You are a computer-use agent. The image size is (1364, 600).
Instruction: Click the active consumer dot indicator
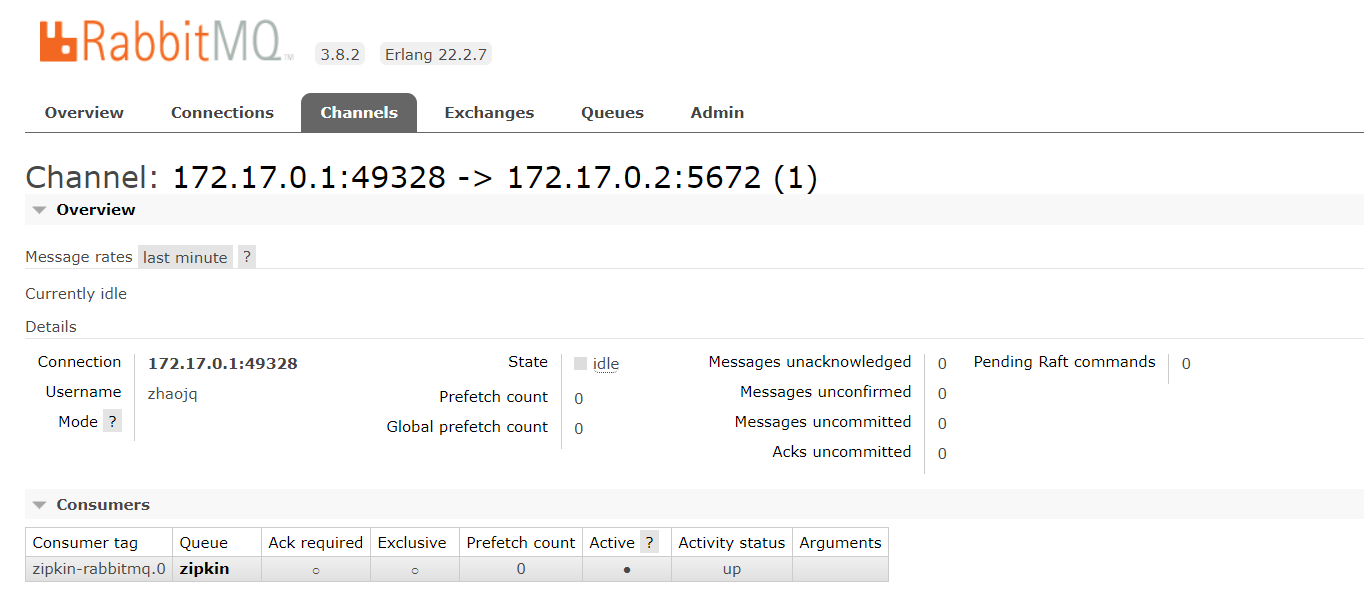click(626, 568)
